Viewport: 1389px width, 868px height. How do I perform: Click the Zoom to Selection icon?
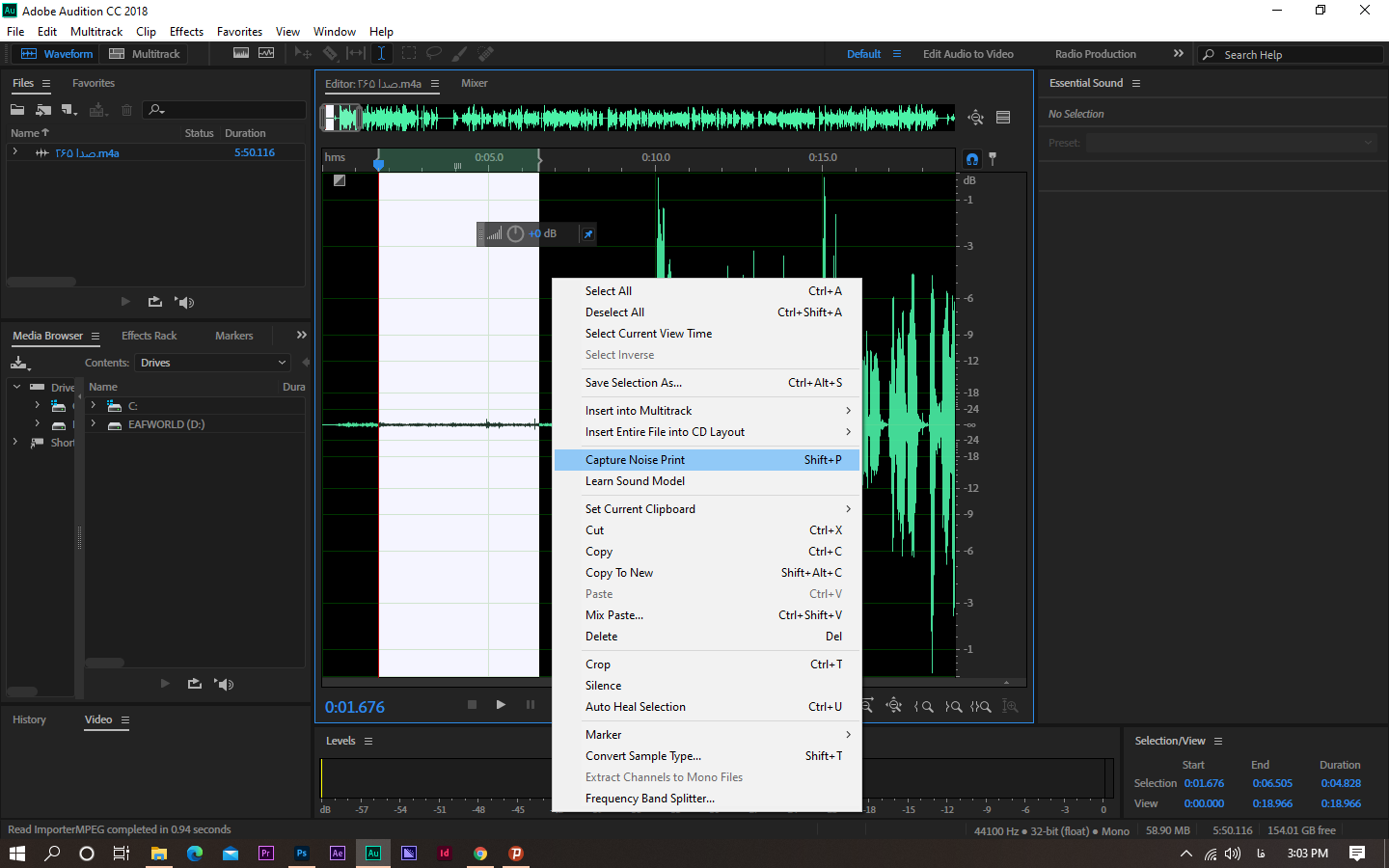(981, 706)
